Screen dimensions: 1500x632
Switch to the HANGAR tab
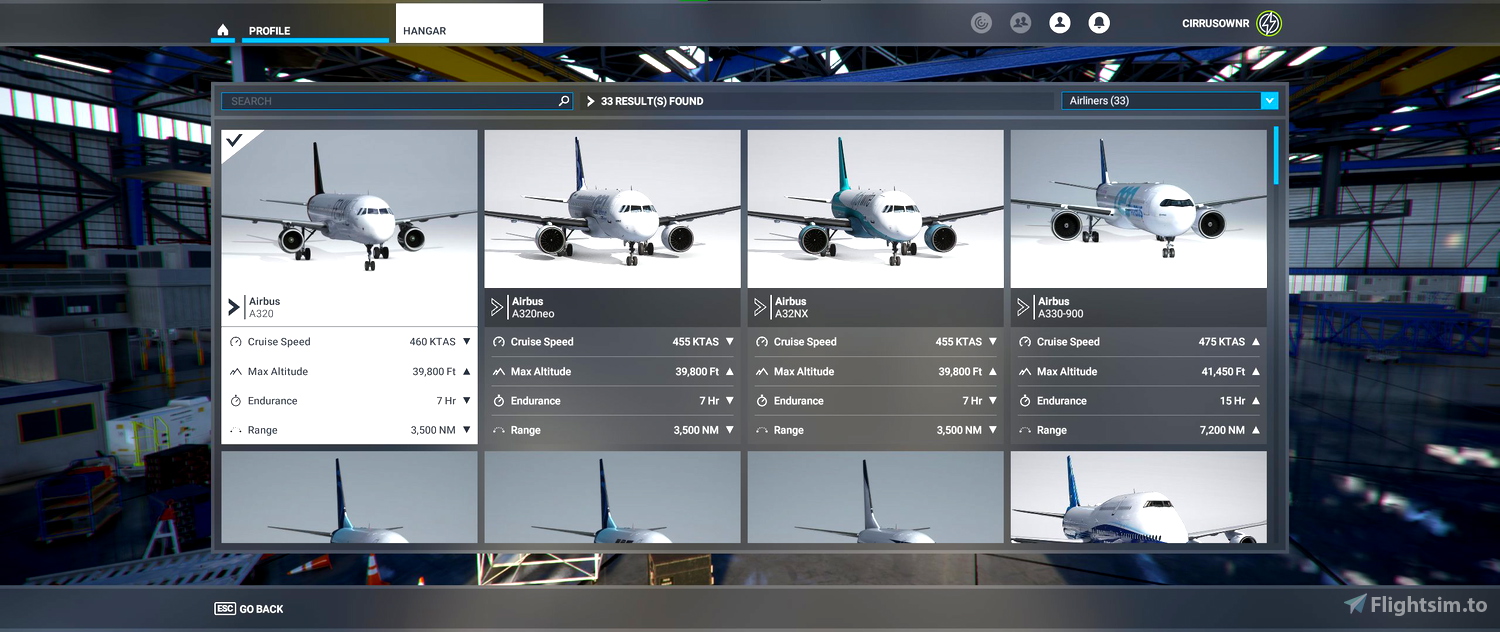424,30
